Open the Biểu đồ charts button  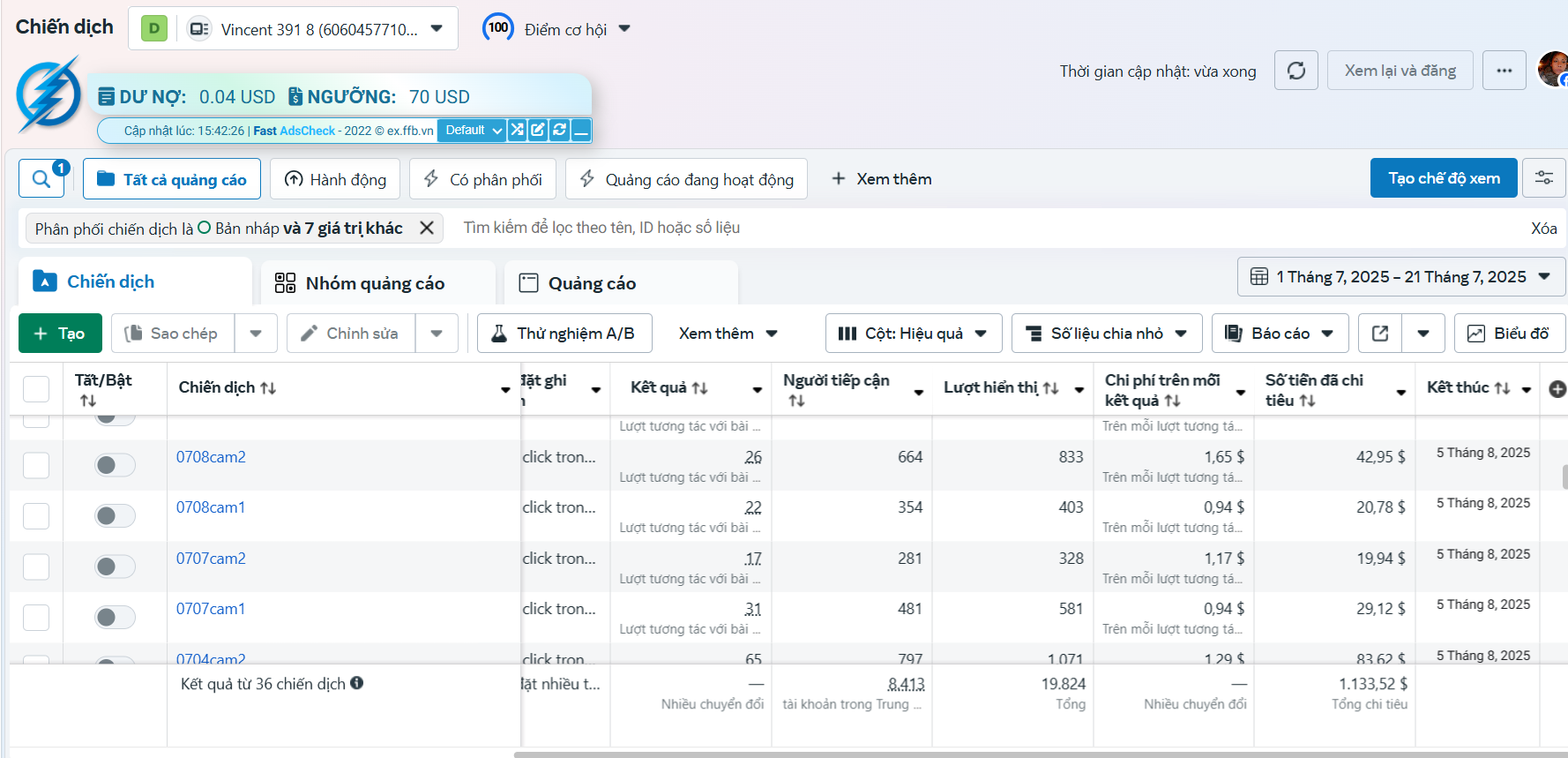(x=1510, y=334)
